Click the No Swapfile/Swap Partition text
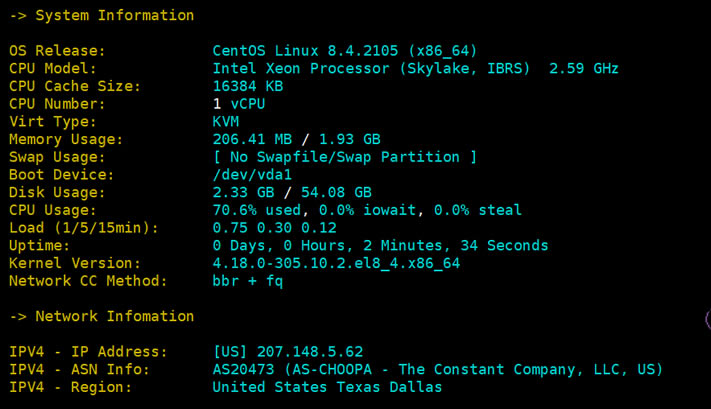The height and width of the screenshot is (409, 711). click(x=345, y=157)
